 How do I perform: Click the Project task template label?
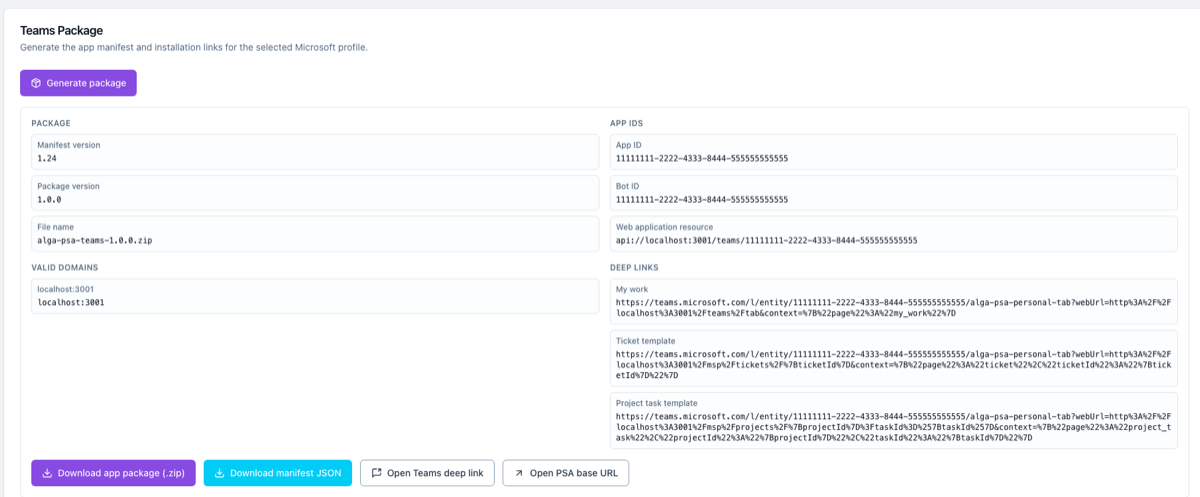(657, 403)
